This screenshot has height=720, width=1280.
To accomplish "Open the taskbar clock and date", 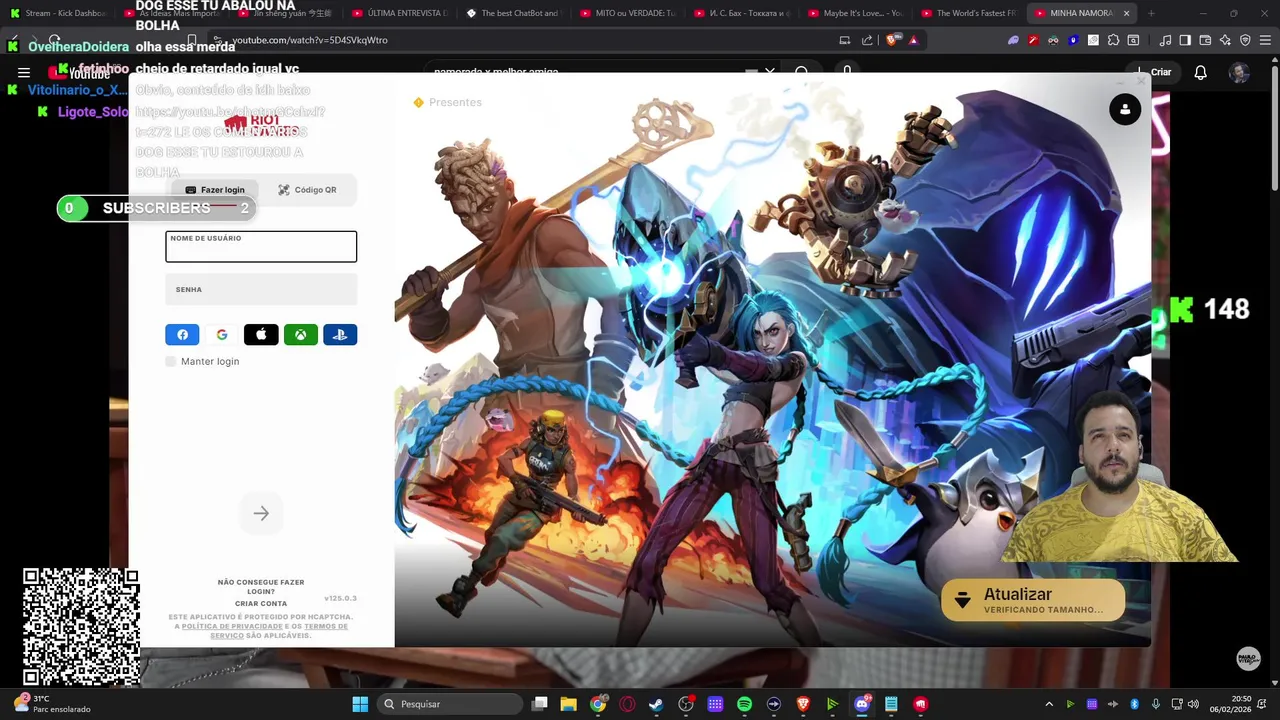I will (x=1230, y=704).
